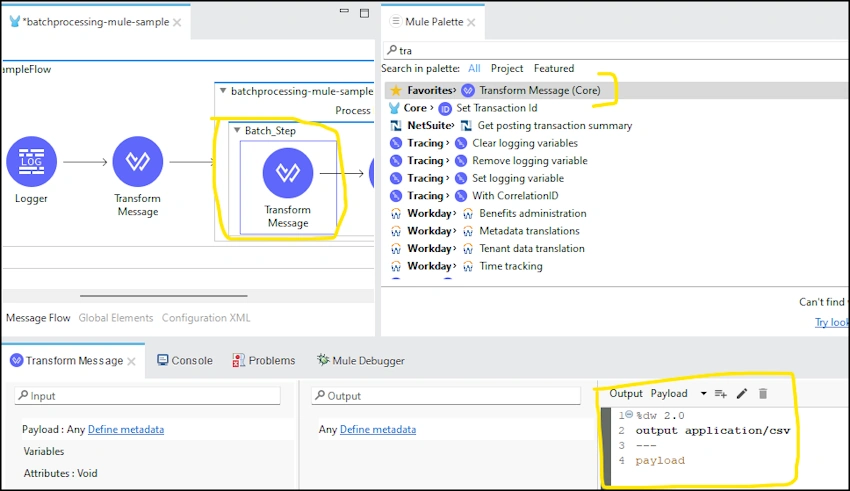Image resolution: width=850 pixels, height=491 pixels.
Task: Filter palette search by Project
Action: (x=507, y=68)
